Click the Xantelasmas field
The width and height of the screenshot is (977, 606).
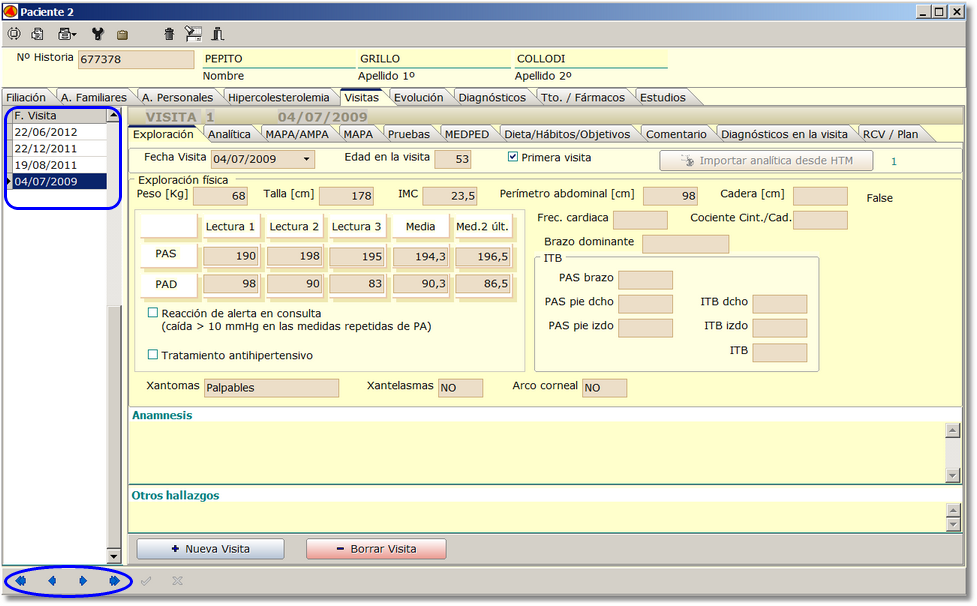coord(460,388)
